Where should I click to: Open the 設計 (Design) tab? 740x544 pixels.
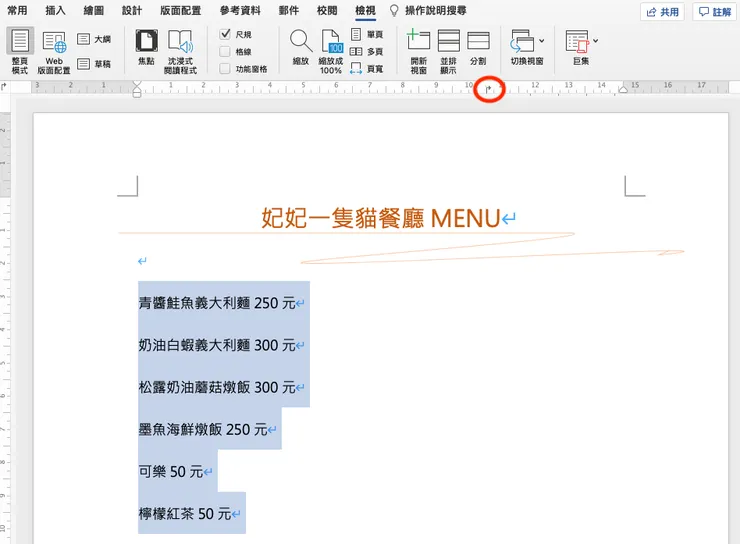pos(132,10)
